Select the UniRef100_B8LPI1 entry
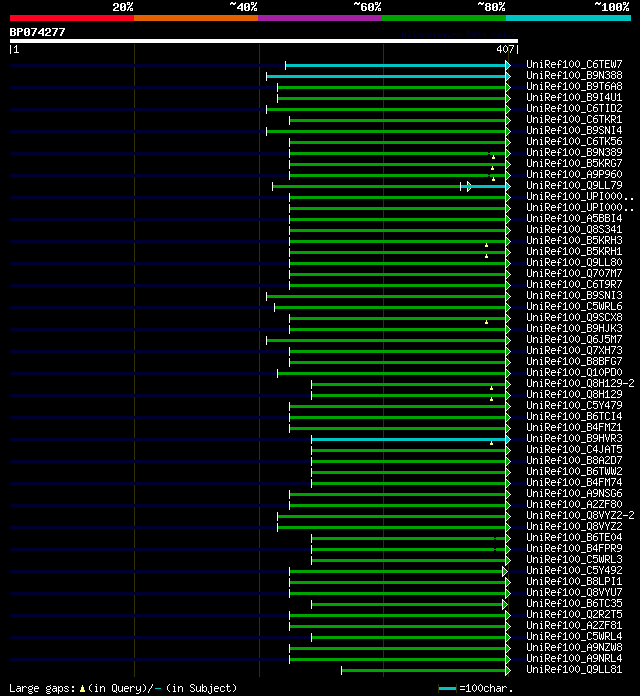 click(x=574, y=581)
